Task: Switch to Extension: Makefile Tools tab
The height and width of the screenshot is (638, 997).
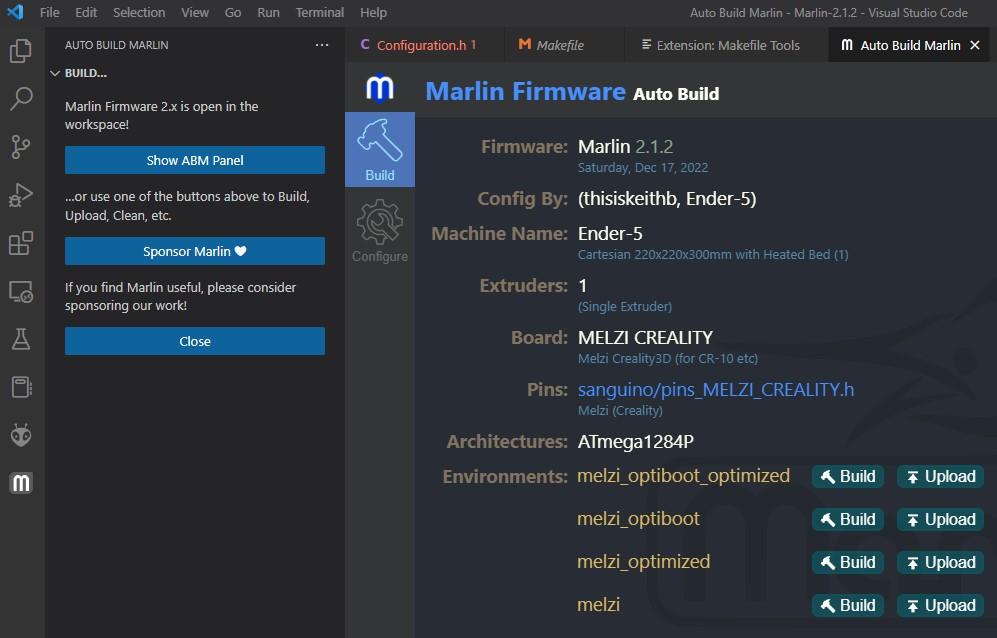Action: pos(727,45)
